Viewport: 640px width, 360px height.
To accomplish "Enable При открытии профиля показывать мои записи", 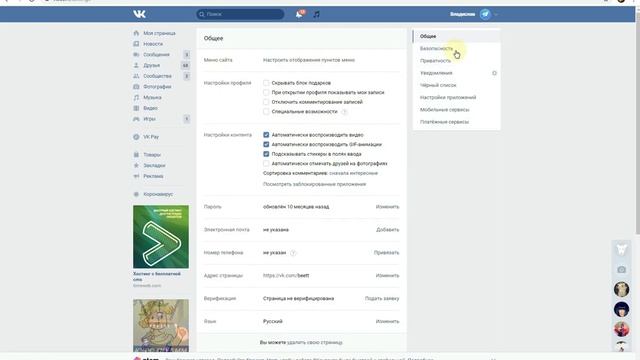I will (x=266, y=93).
